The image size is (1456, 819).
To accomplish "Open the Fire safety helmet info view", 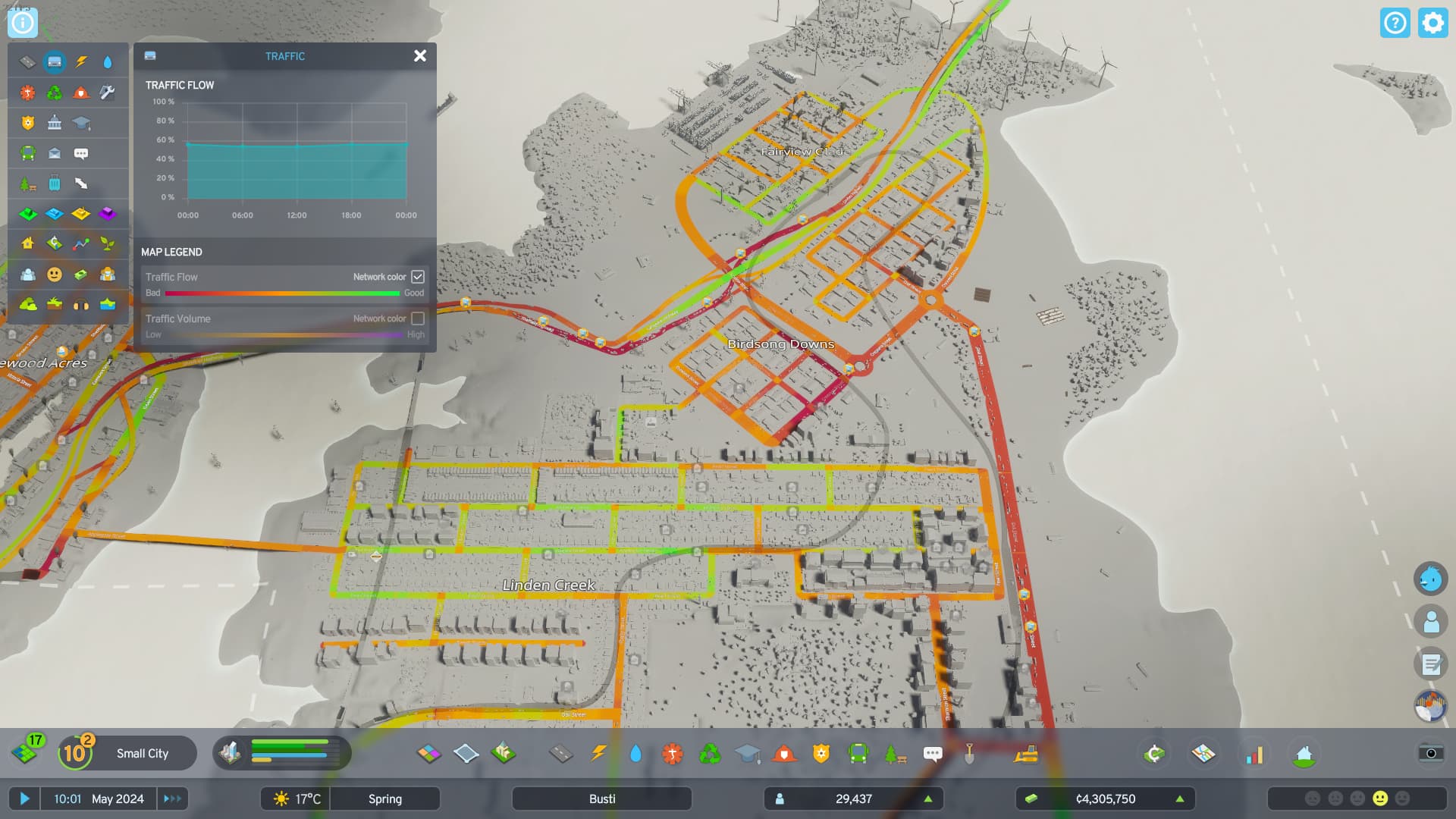I will [81, 93].
